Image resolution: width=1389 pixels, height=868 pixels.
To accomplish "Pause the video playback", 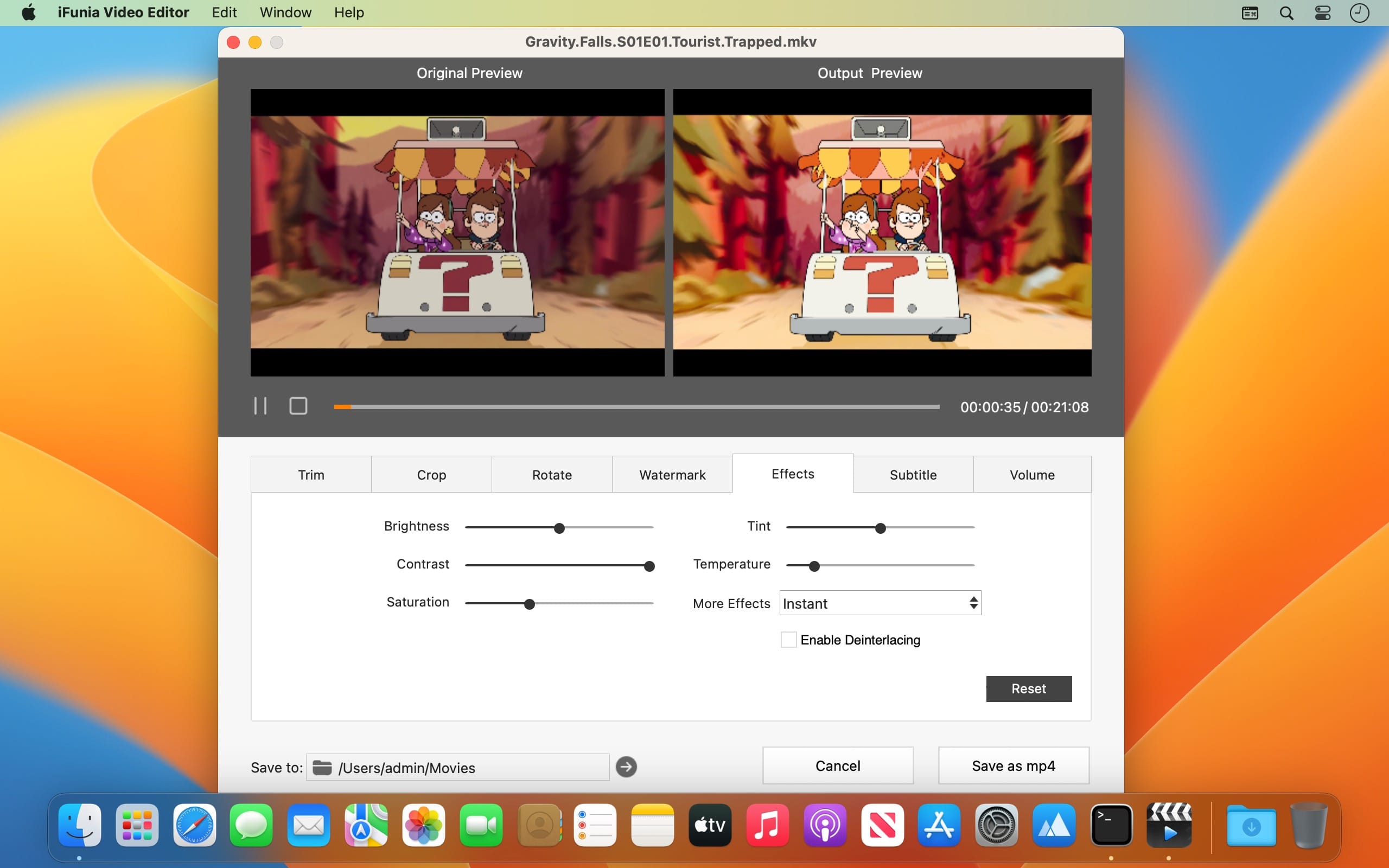I will point(260,406).
